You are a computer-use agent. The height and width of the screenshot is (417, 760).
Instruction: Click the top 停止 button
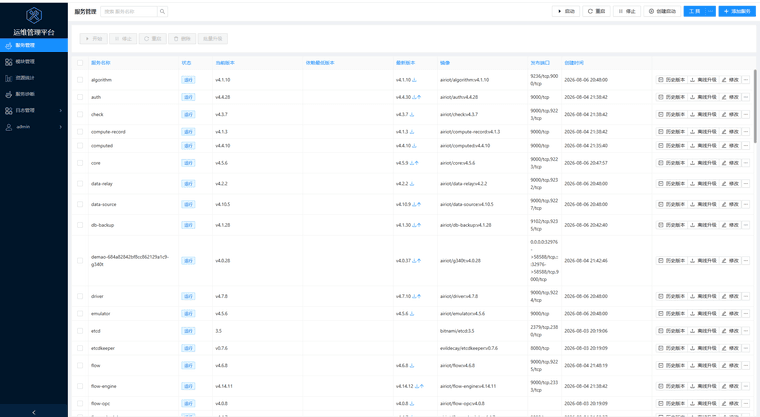(x=627, y=11)
